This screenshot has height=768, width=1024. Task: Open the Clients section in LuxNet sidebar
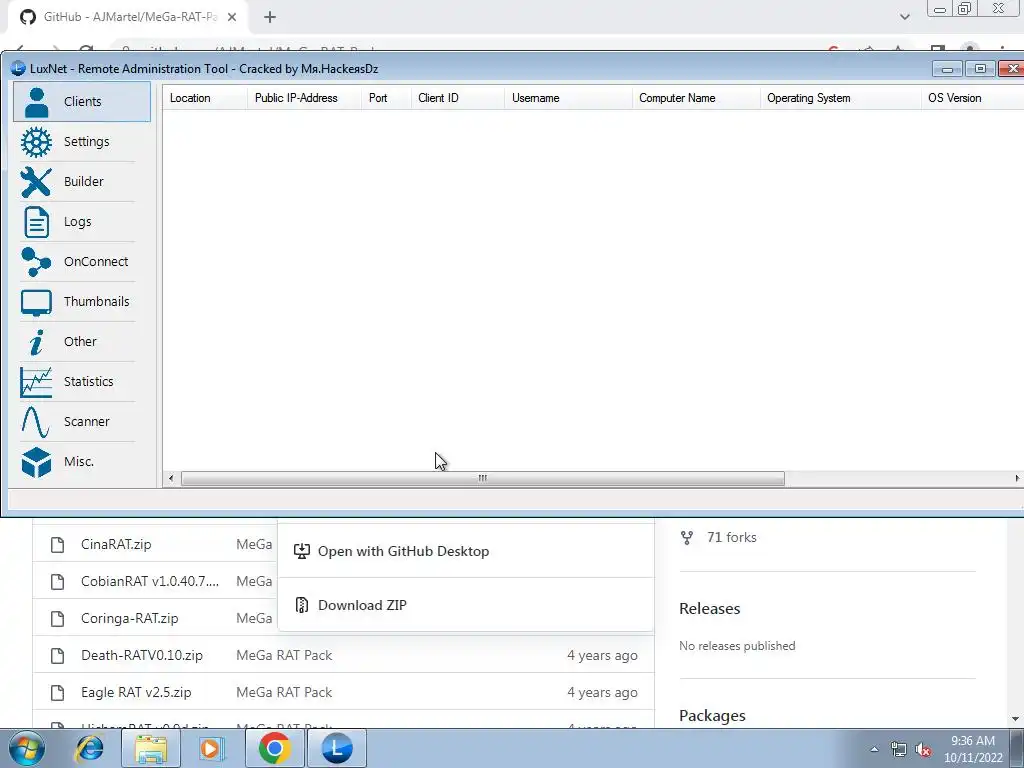pyautogui.click(x=82, y=101)
